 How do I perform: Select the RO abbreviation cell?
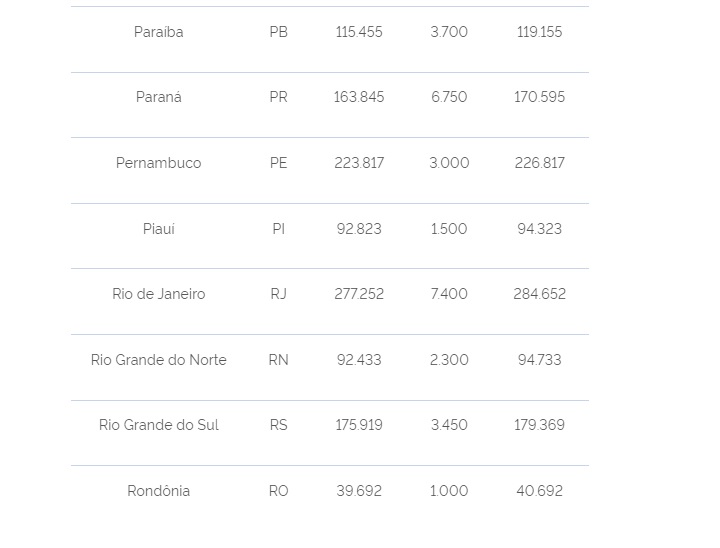point(278,491)
